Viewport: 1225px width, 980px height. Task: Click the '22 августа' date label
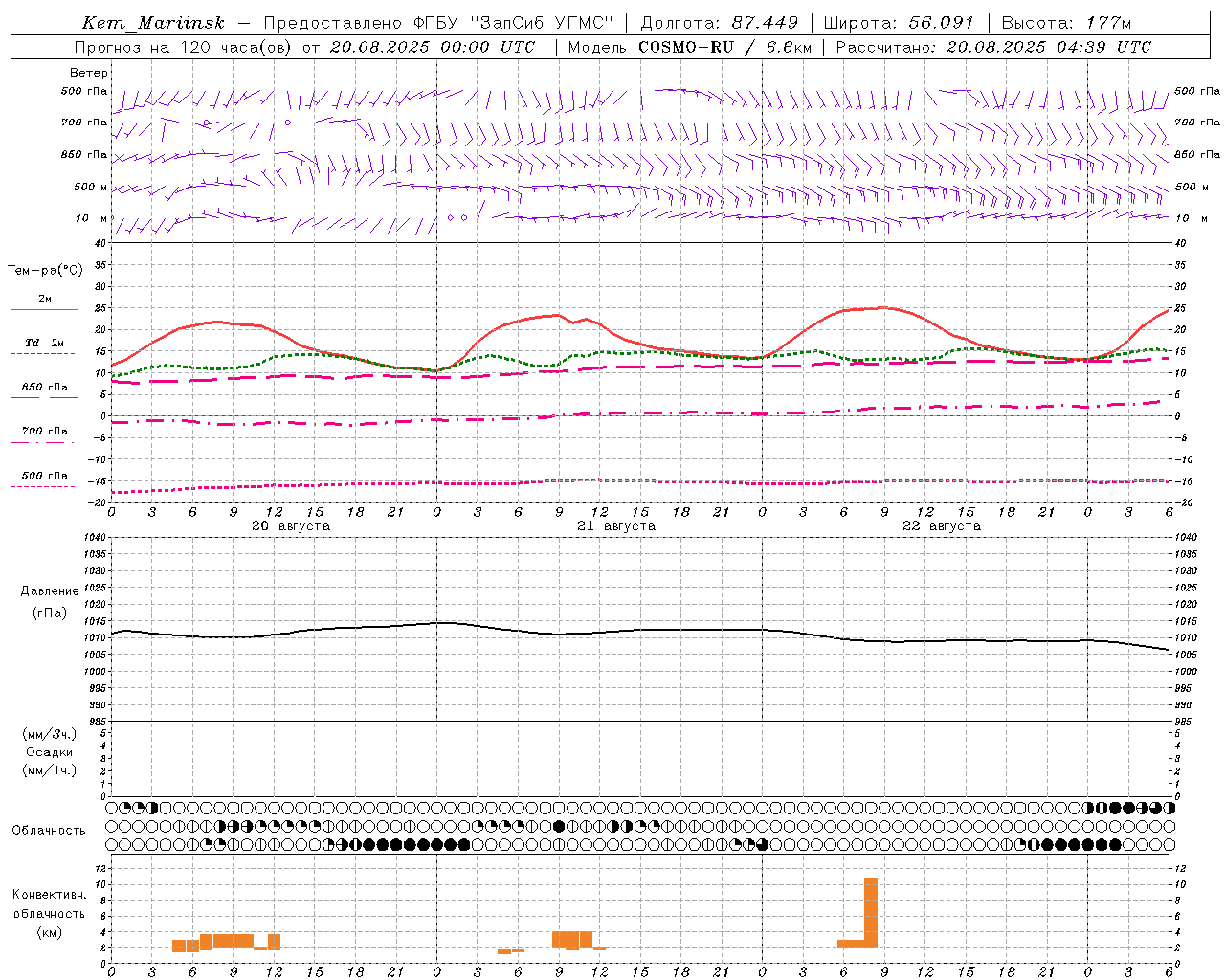(942, 526)
